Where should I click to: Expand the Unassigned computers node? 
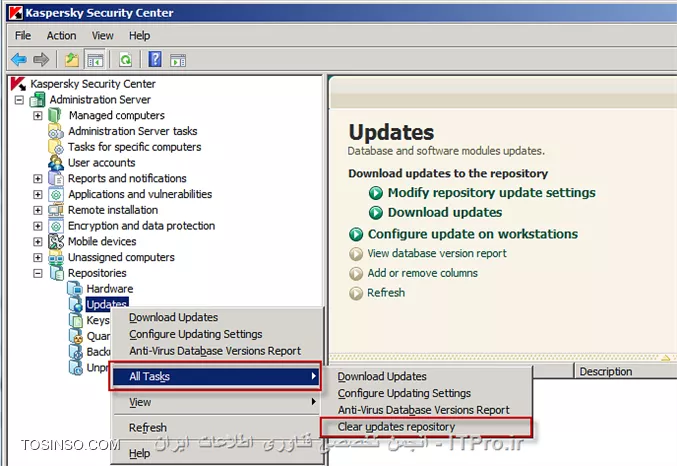point(38,257)
